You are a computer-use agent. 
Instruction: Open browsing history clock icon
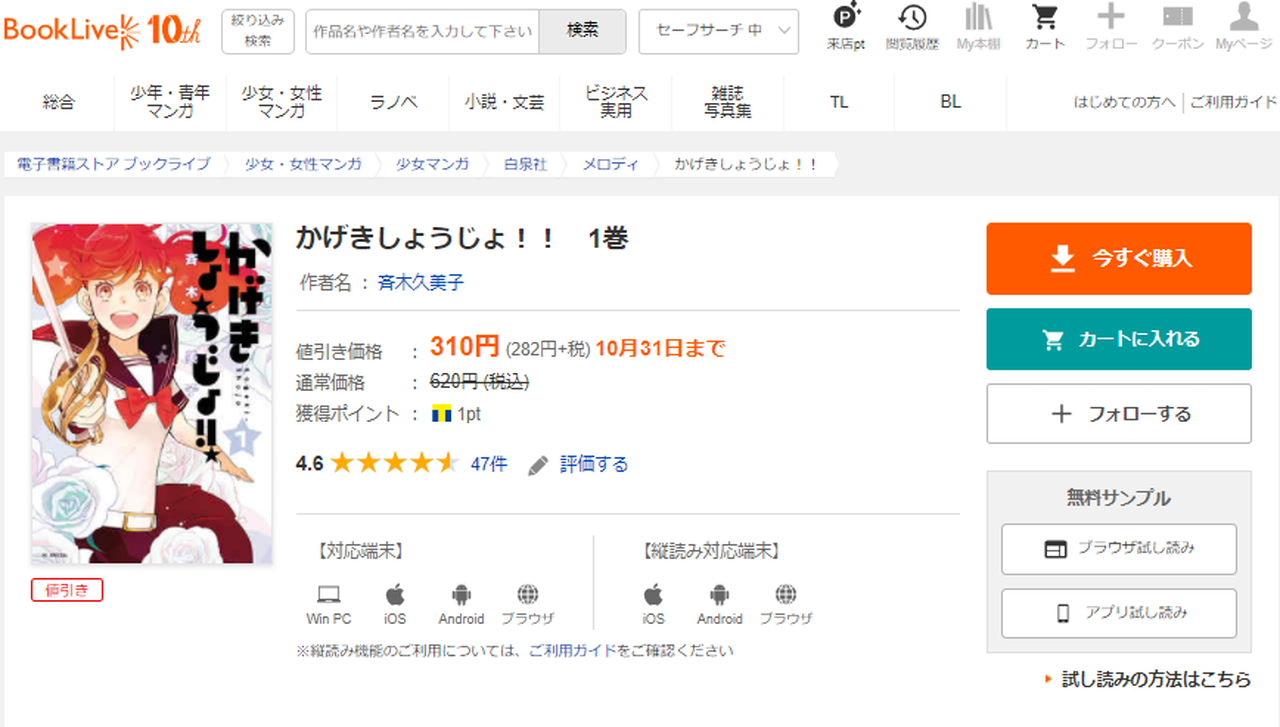coord(911,27)
